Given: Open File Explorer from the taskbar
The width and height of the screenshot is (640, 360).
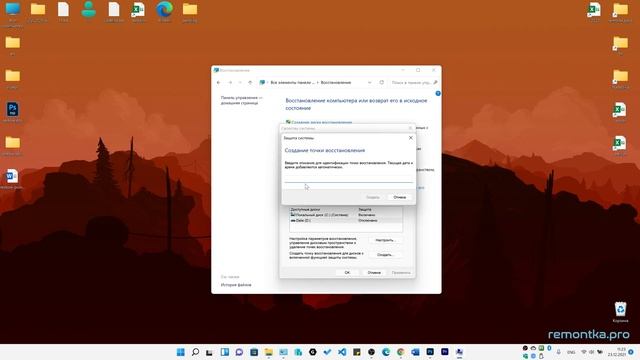Looking at the screenshot, I should 269,352.
